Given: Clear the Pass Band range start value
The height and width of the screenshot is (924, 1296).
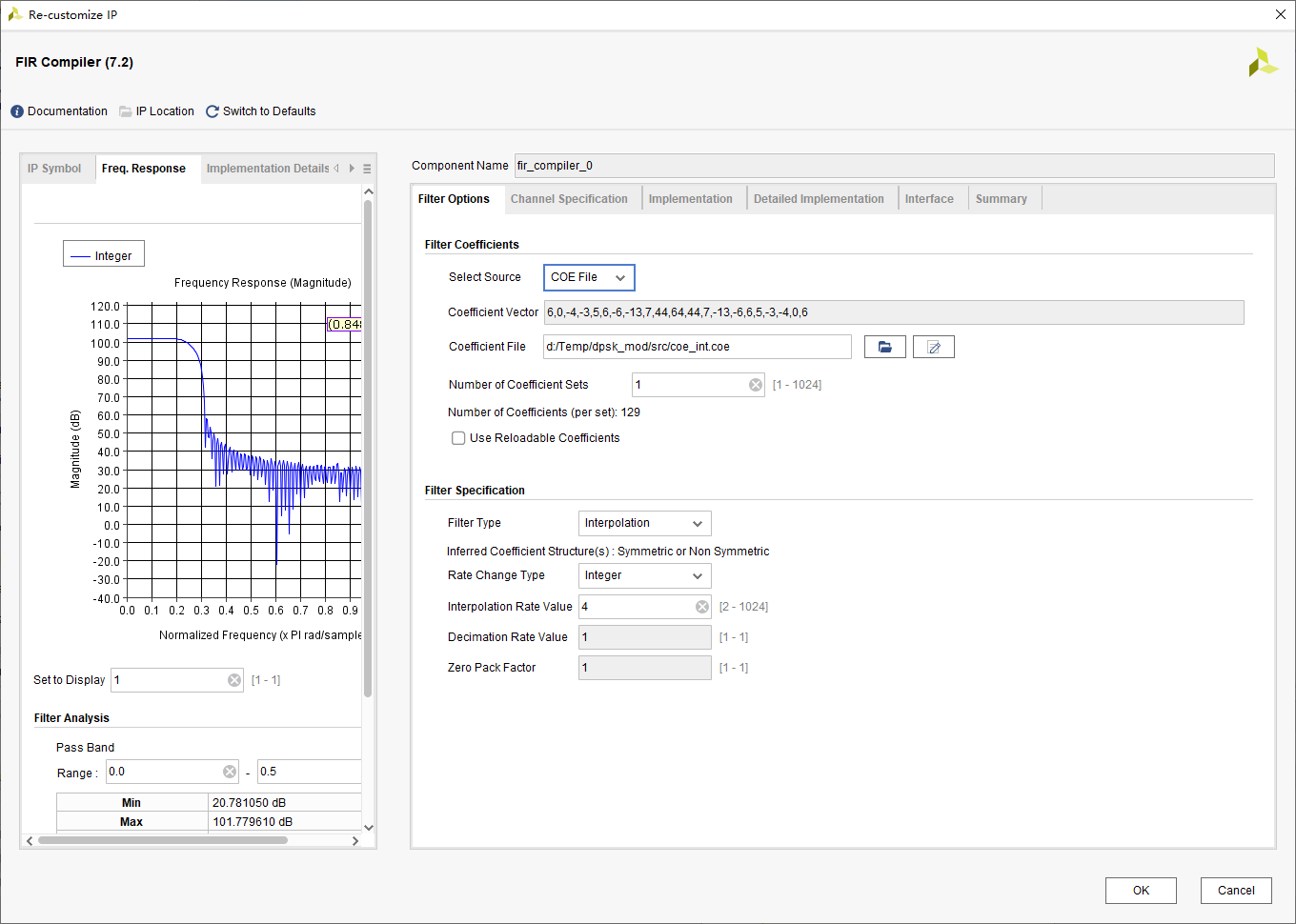Looking at the screenshot, I should tap(230, 772).
